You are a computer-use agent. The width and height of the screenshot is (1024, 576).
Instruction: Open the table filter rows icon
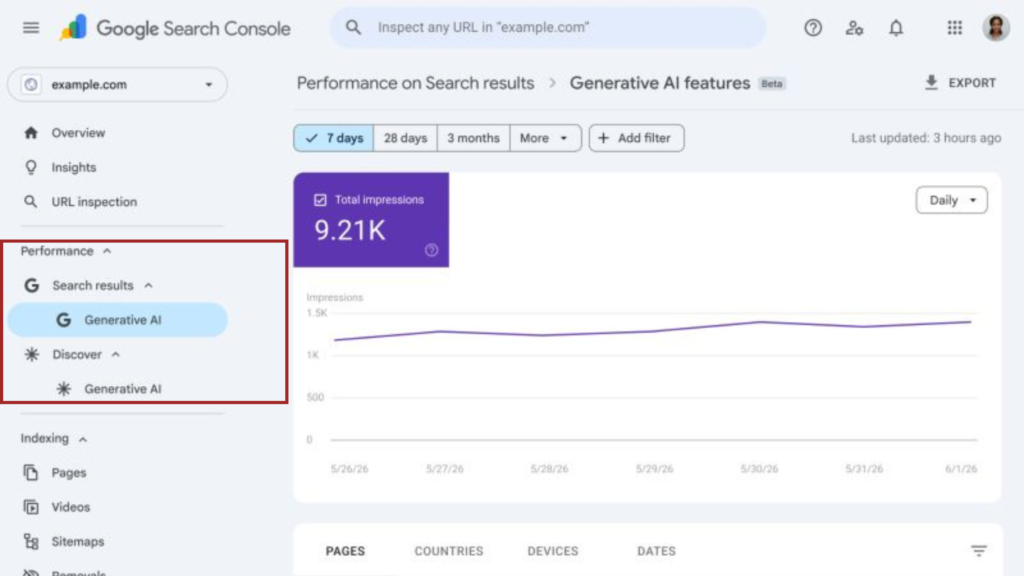(x=978, y=551)
